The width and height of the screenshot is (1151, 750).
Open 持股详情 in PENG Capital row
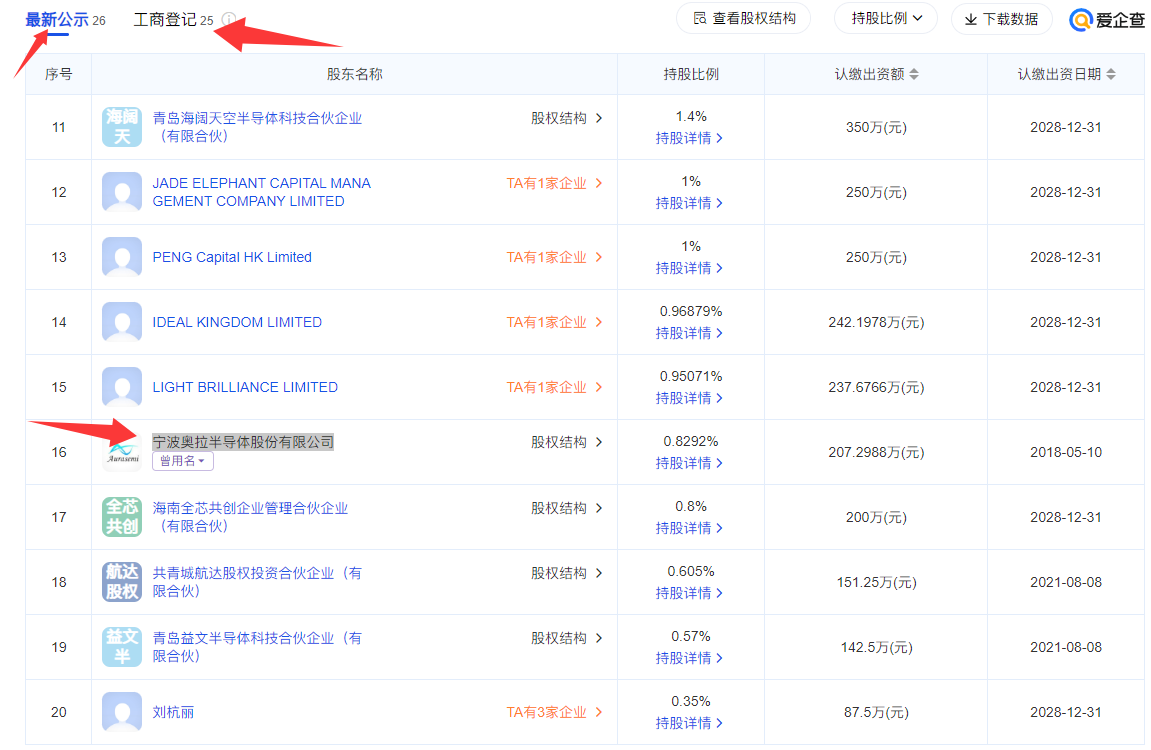(689, 268)
